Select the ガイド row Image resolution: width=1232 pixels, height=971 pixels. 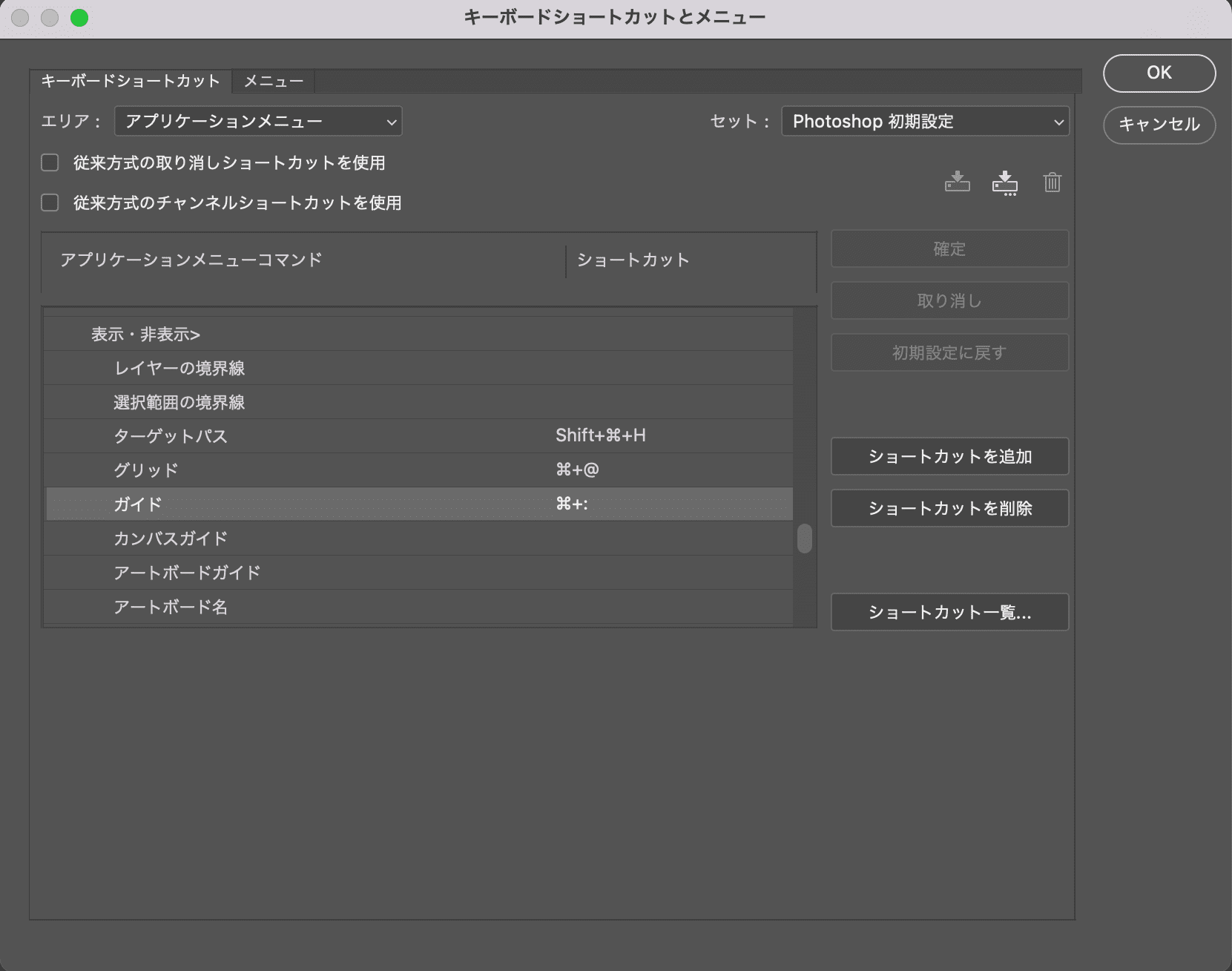[419, 504]
